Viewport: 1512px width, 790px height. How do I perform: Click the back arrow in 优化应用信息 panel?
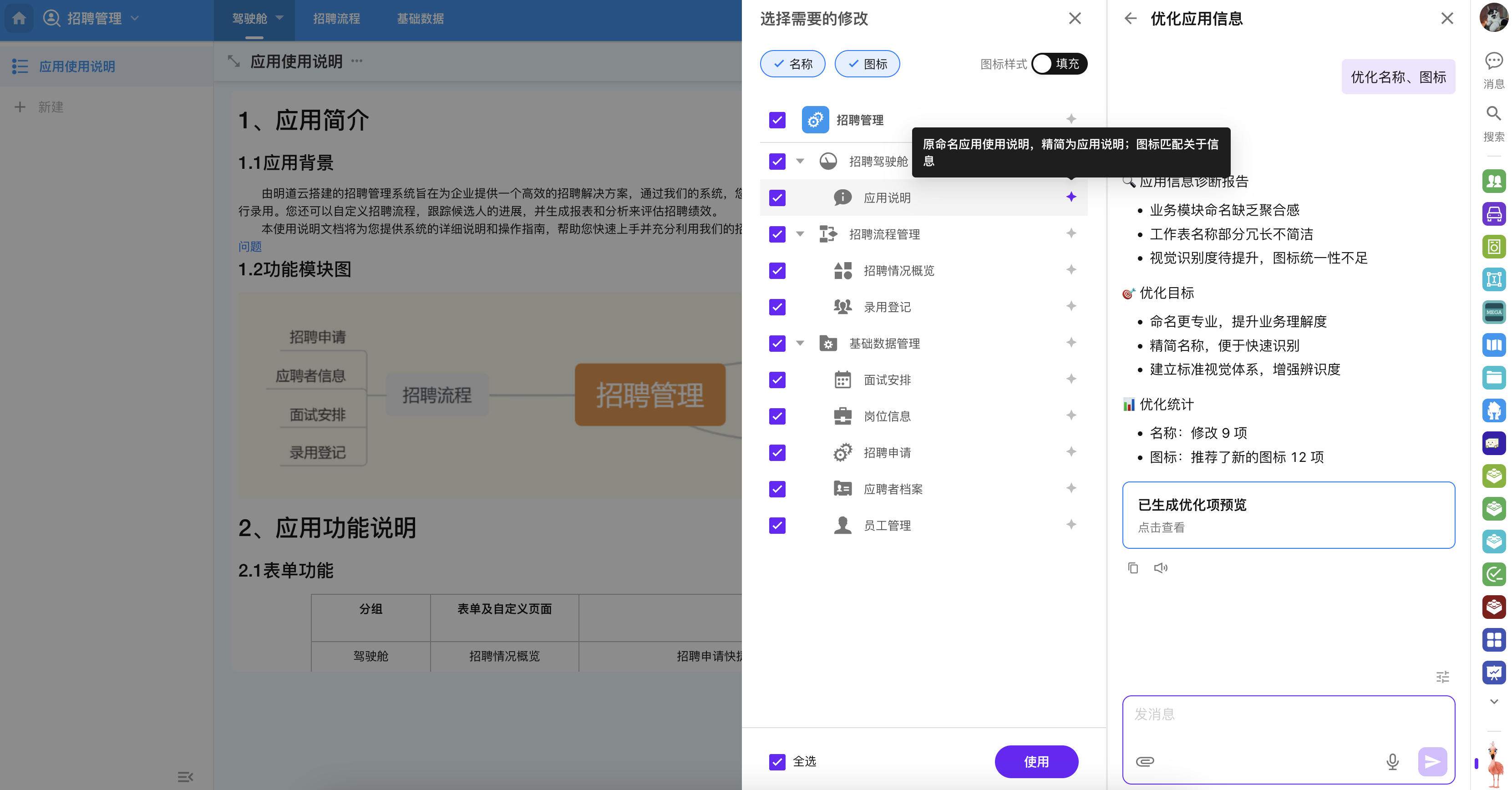click(x=1131, y=19)
